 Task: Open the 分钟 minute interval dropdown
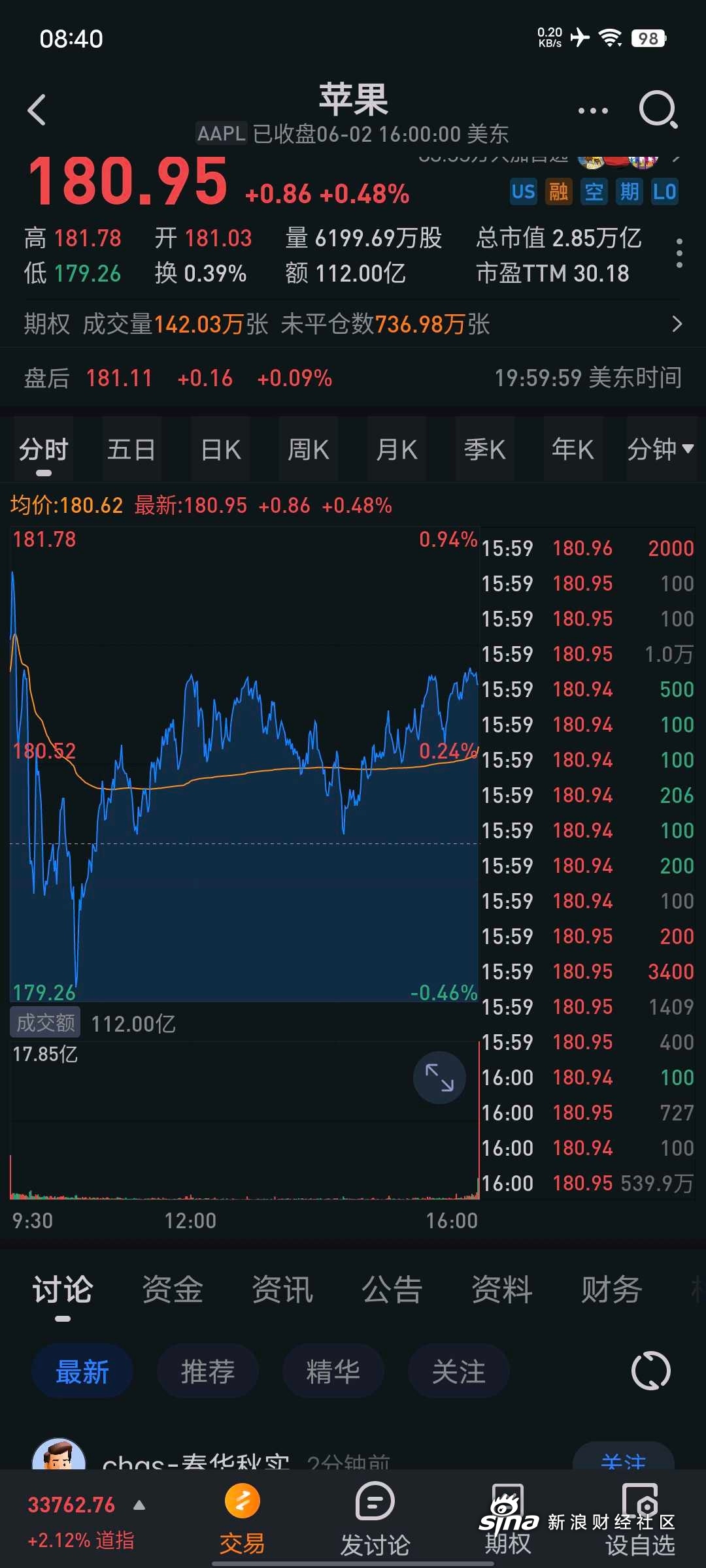661,449
